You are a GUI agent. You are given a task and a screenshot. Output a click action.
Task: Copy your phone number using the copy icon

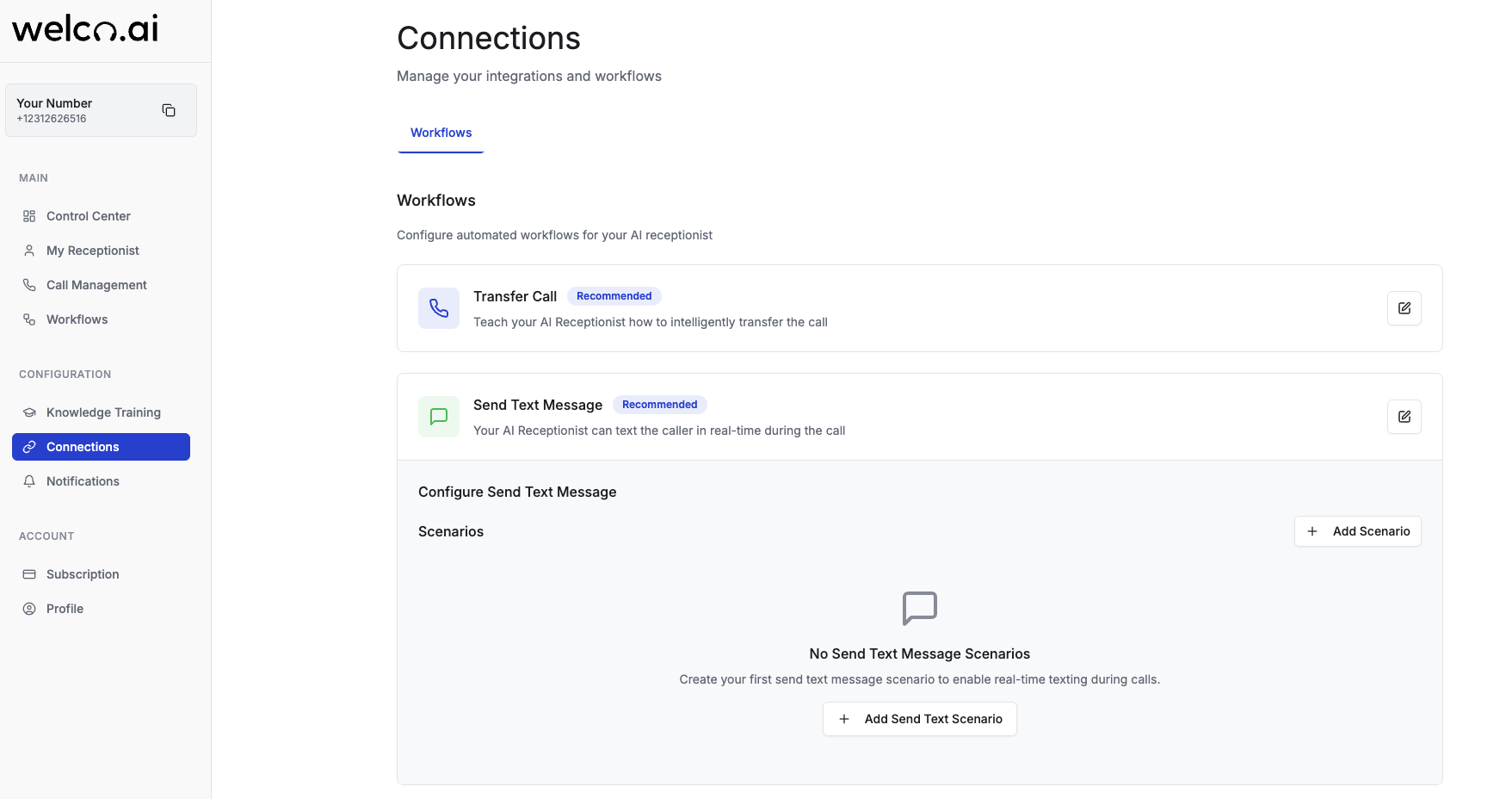coord(169,110)
